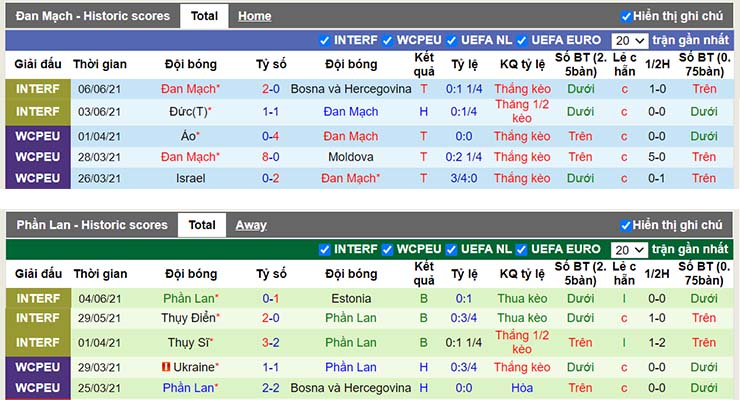Image resolution: width=740 pixels, height=400 pixels.
Task: Click the INTERF league label dated 06/06/21
Action: coord(38,89)
